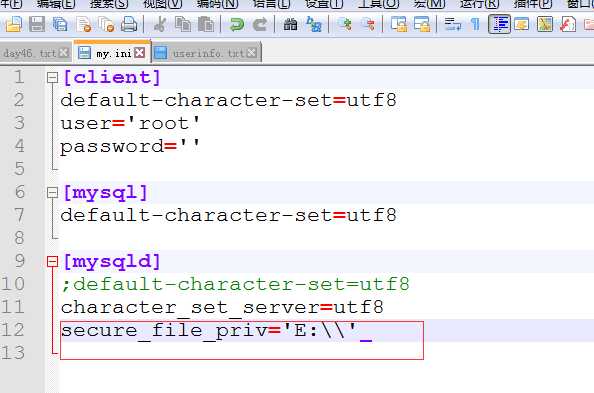
Task: Click the [mysqld] section header text
Action: 112,261
